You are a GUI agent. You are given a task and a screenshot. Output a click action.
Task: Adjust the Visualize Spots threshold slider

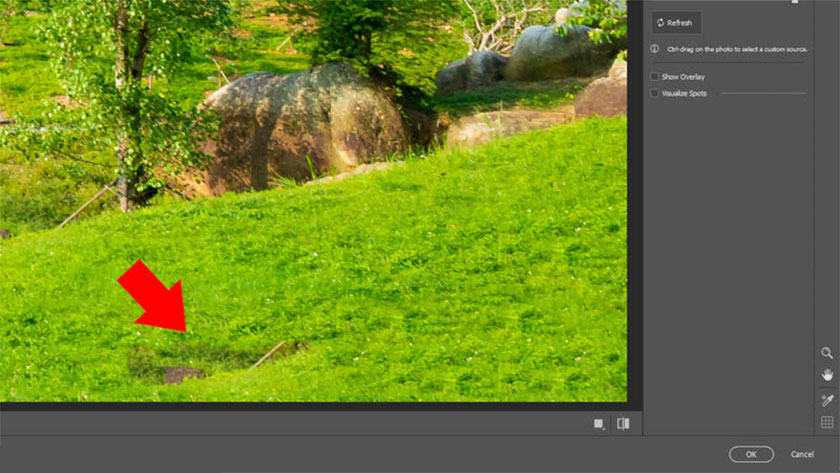tap(763, 93)
